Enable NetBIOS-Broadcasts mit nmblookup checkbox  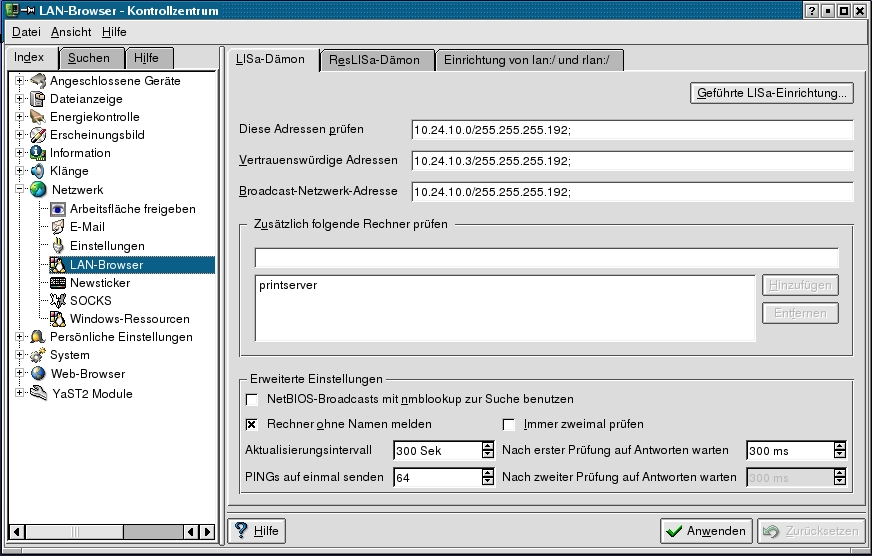(x=252, y=399)
